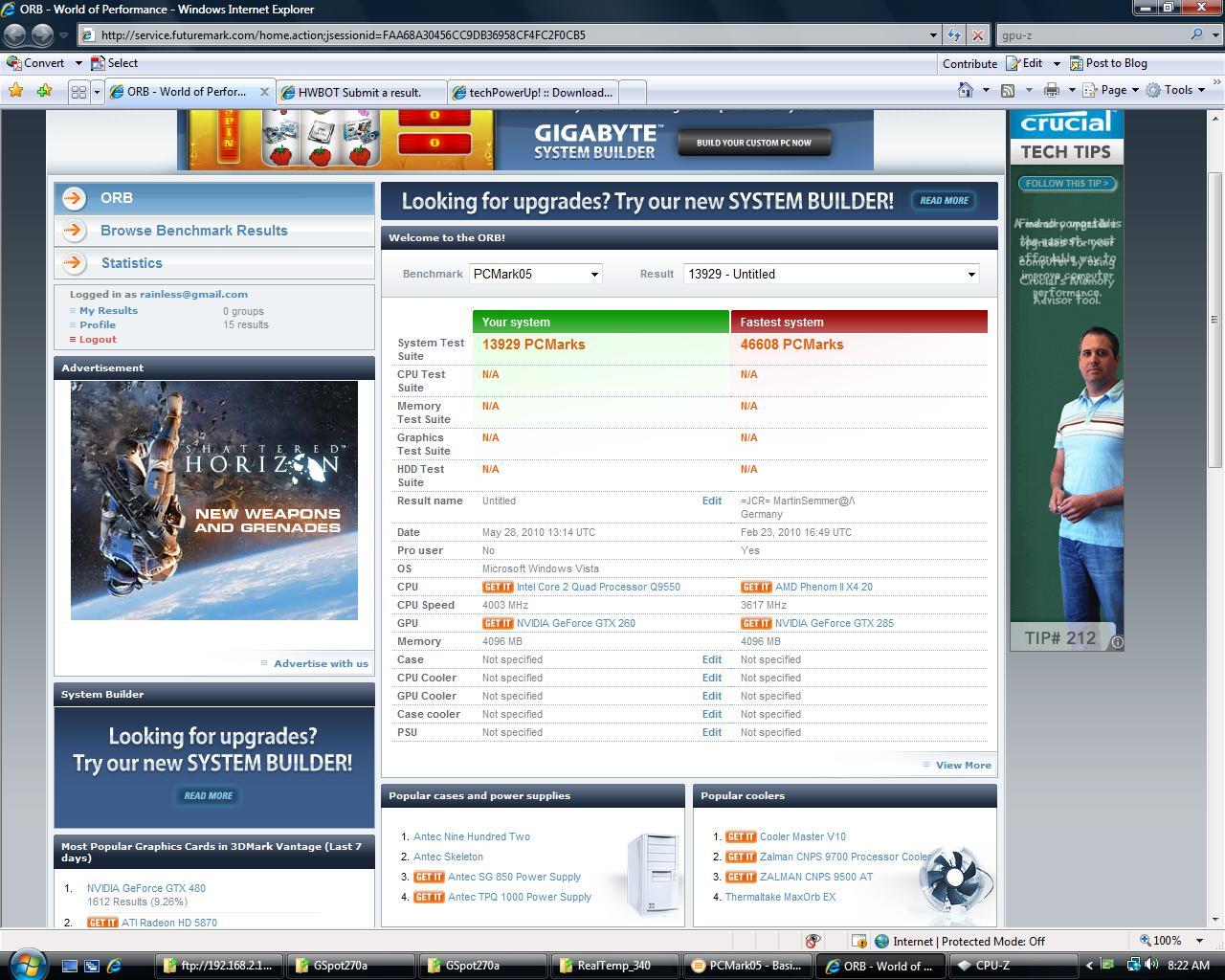The height and width of the screenshot is (980, 1225).
Task: Open the Quick Tabs grid icon
Action: click(x=78, y=92)
